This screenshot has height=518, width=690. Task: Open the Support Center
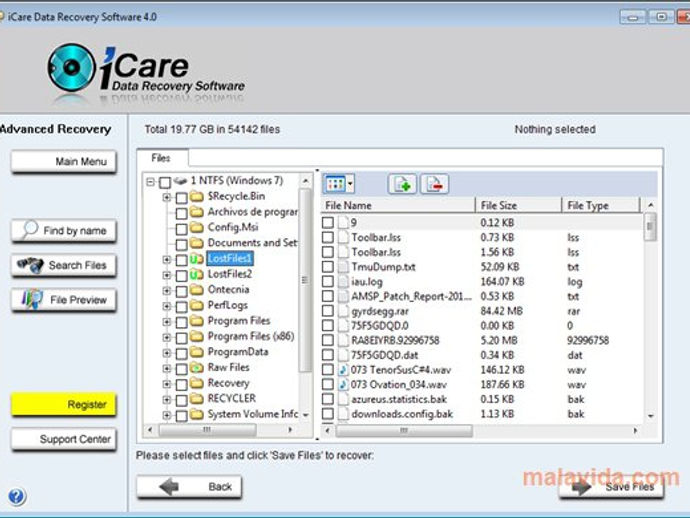pos(63,439)
